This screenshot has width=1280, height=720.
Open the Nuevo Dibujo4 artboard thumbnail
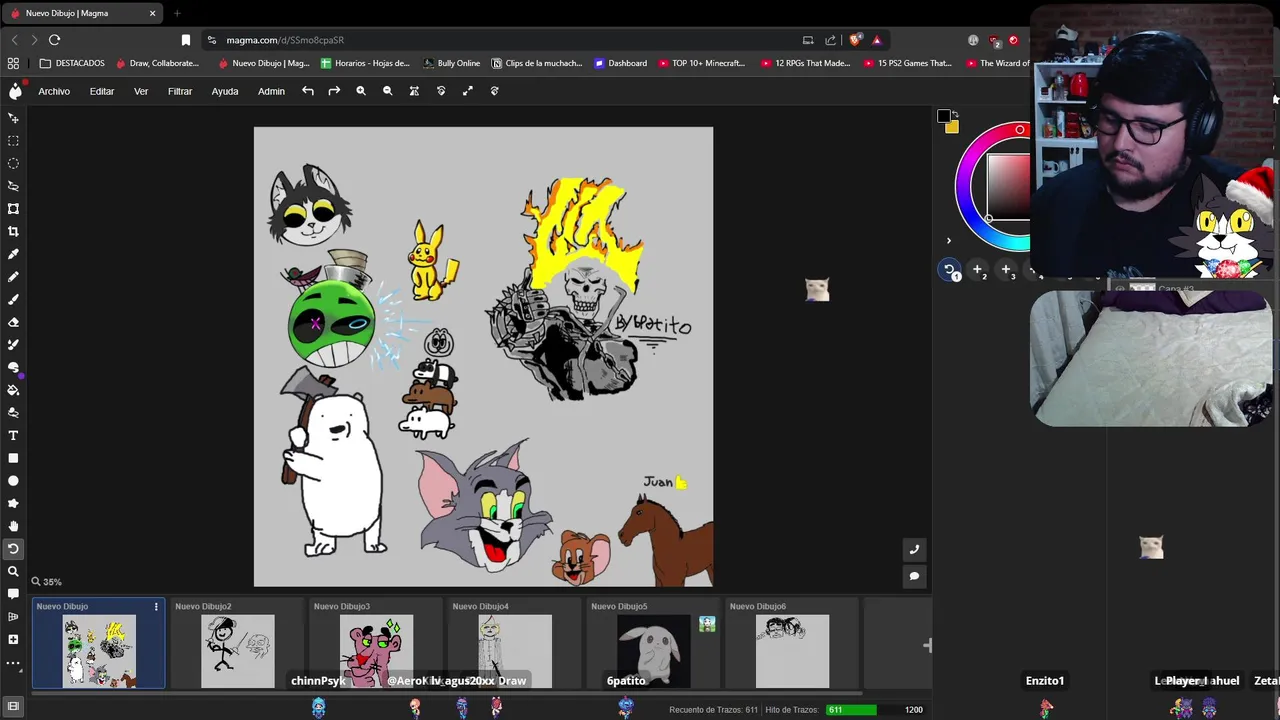[x=515, y=652]
